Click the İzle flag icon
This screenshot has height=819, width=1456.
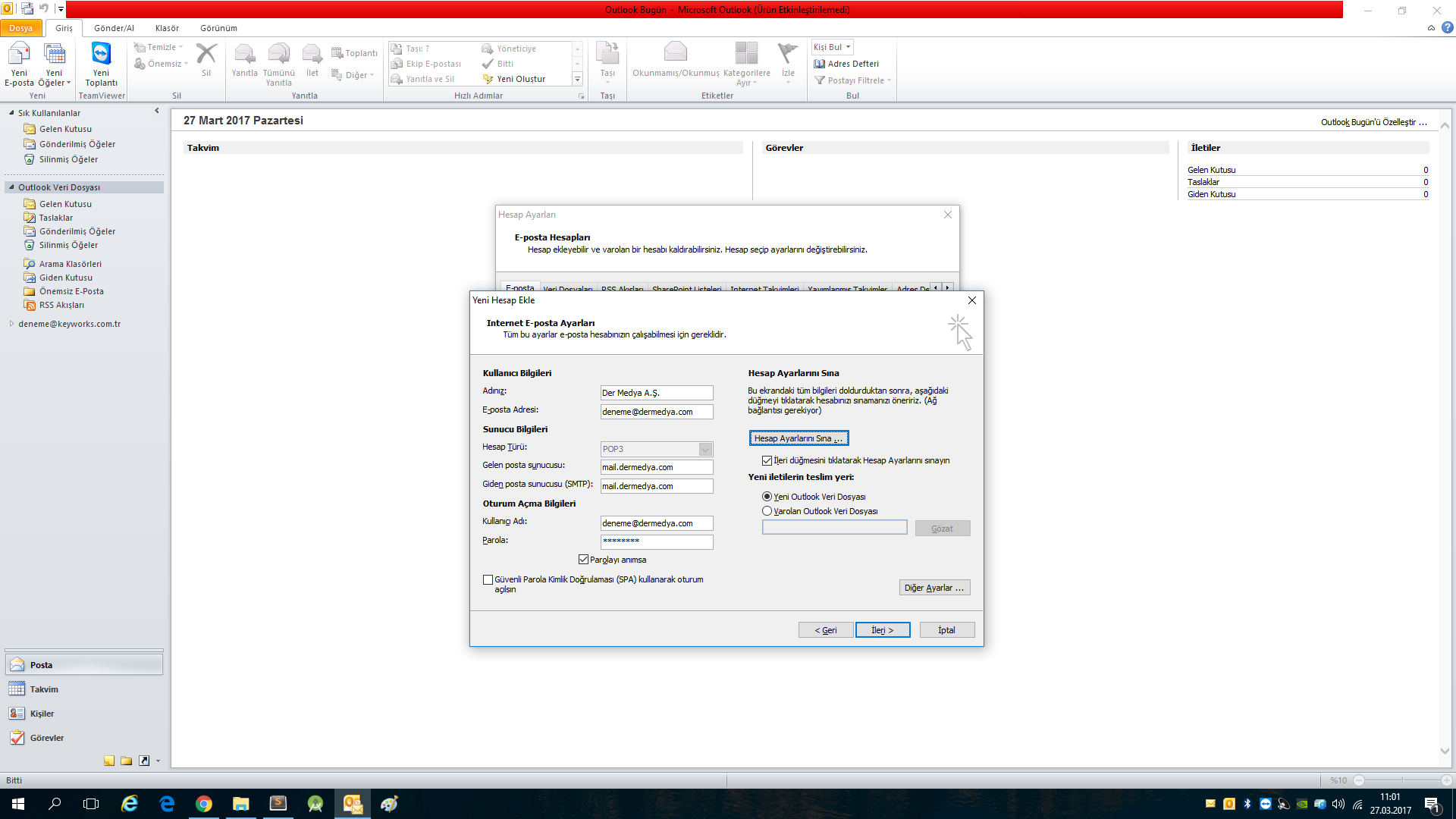click(x=788, y=60)
